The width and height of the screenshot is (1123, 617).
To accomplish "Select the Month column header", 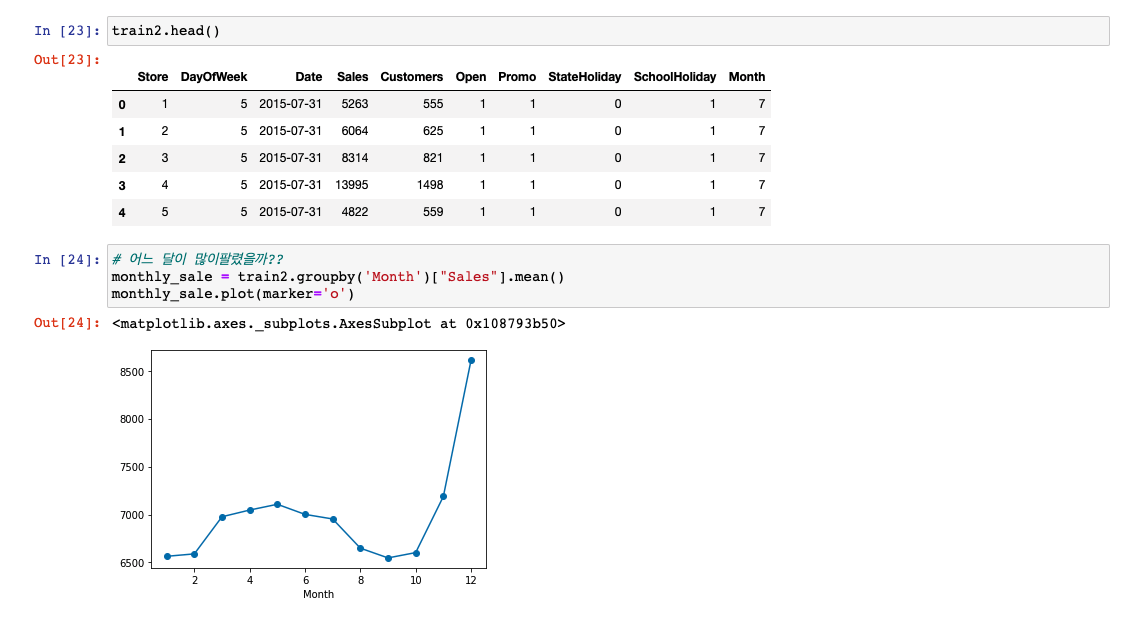I will tap(747, 77).
